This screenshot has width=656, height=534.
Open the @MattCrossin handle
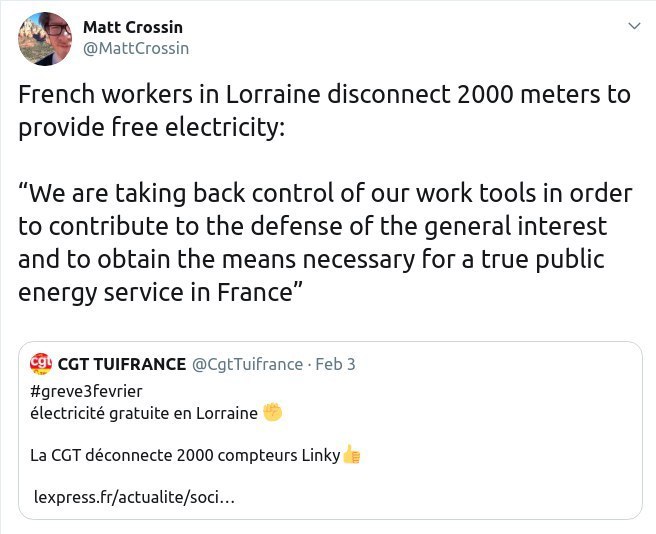pos(136,48)
